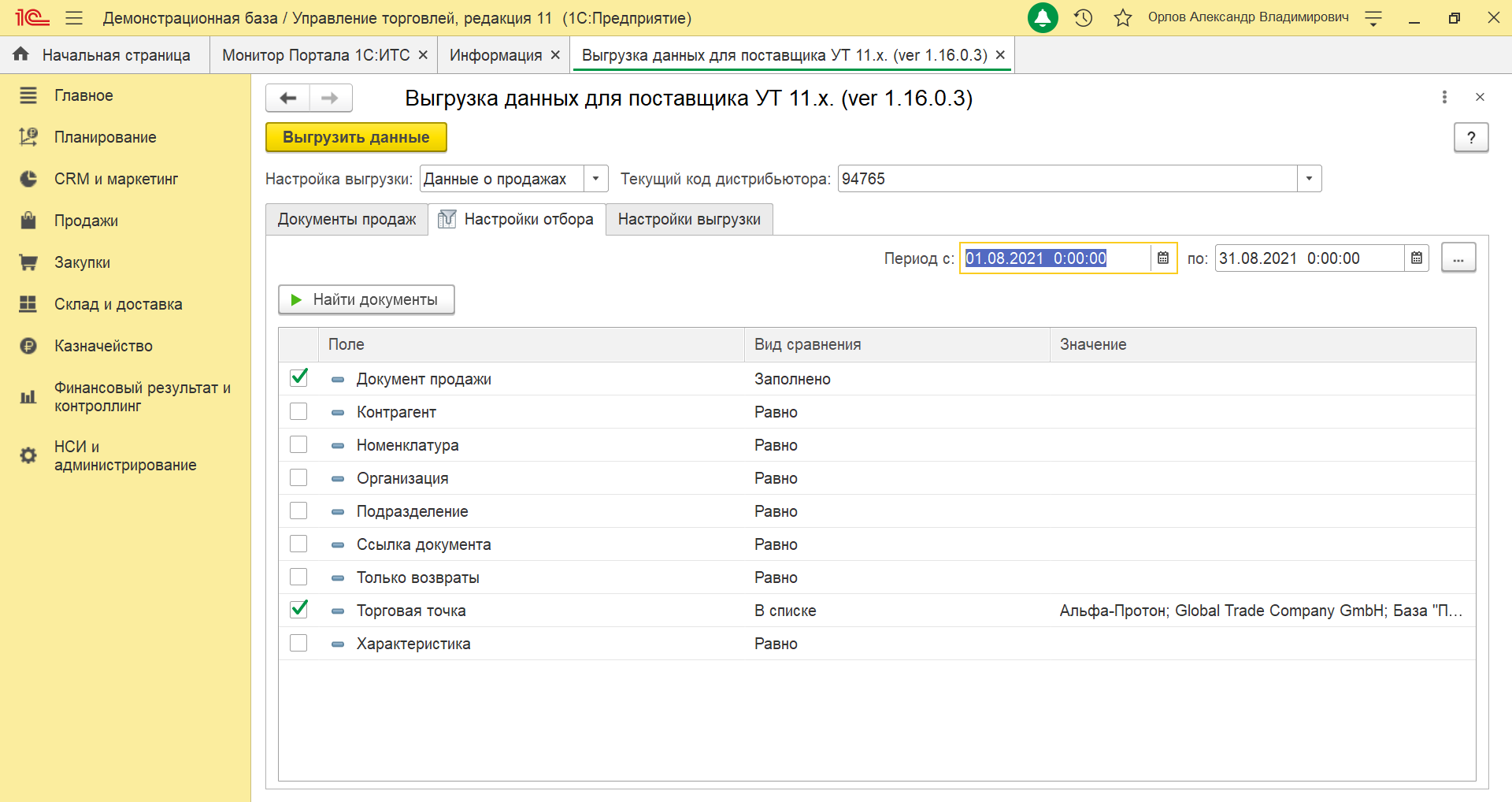Viewport: 1512px width, 802px height.
Task: Expand the Настройка выгрузки dropdown
Action: [x=595, y=179]
